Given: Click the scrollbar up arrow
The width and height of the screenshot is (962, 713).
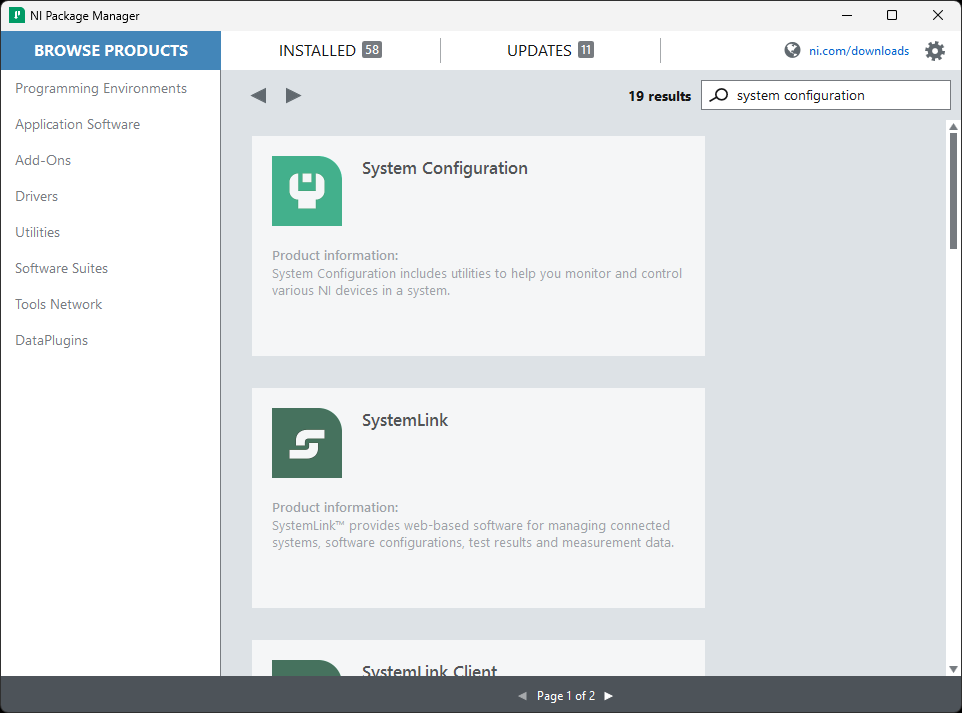Looking at the screenshot, I should click(x=953, y=126).
